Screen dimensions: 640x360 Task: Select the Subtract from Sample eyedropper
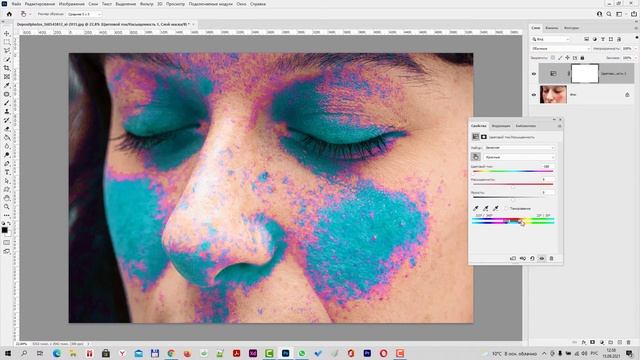[x=496, y=209]
